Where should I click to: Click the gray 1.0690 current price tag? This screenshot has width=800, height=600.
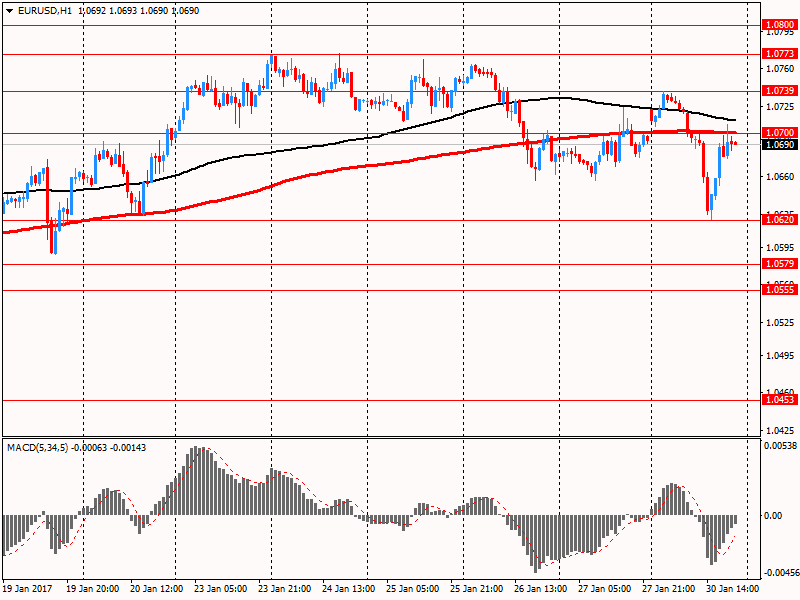(x=779, y=145)
